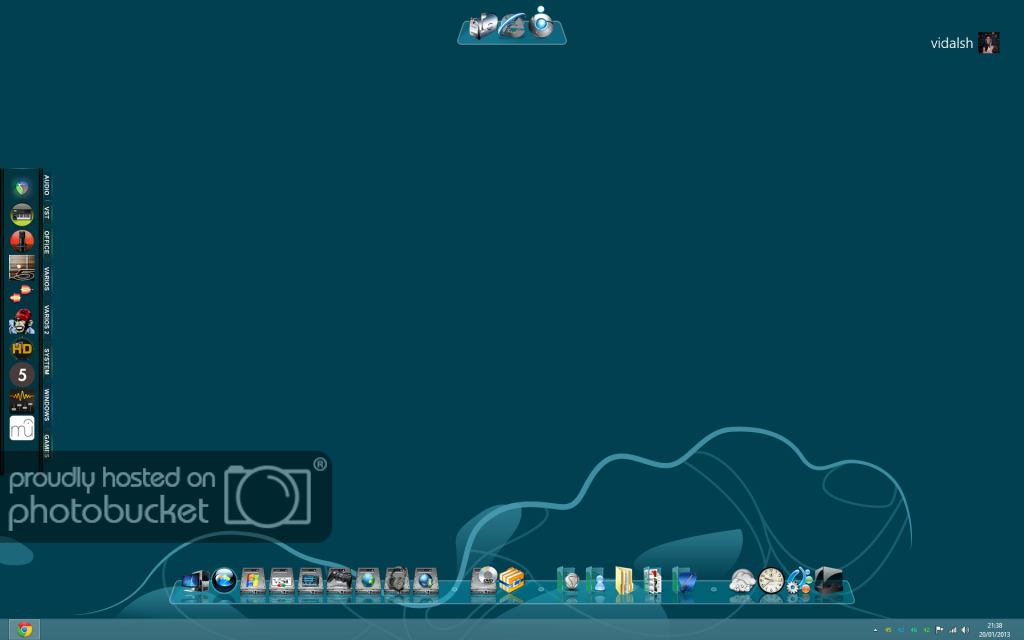Click the orange HD icon in the sidebar

coord(22,348)
